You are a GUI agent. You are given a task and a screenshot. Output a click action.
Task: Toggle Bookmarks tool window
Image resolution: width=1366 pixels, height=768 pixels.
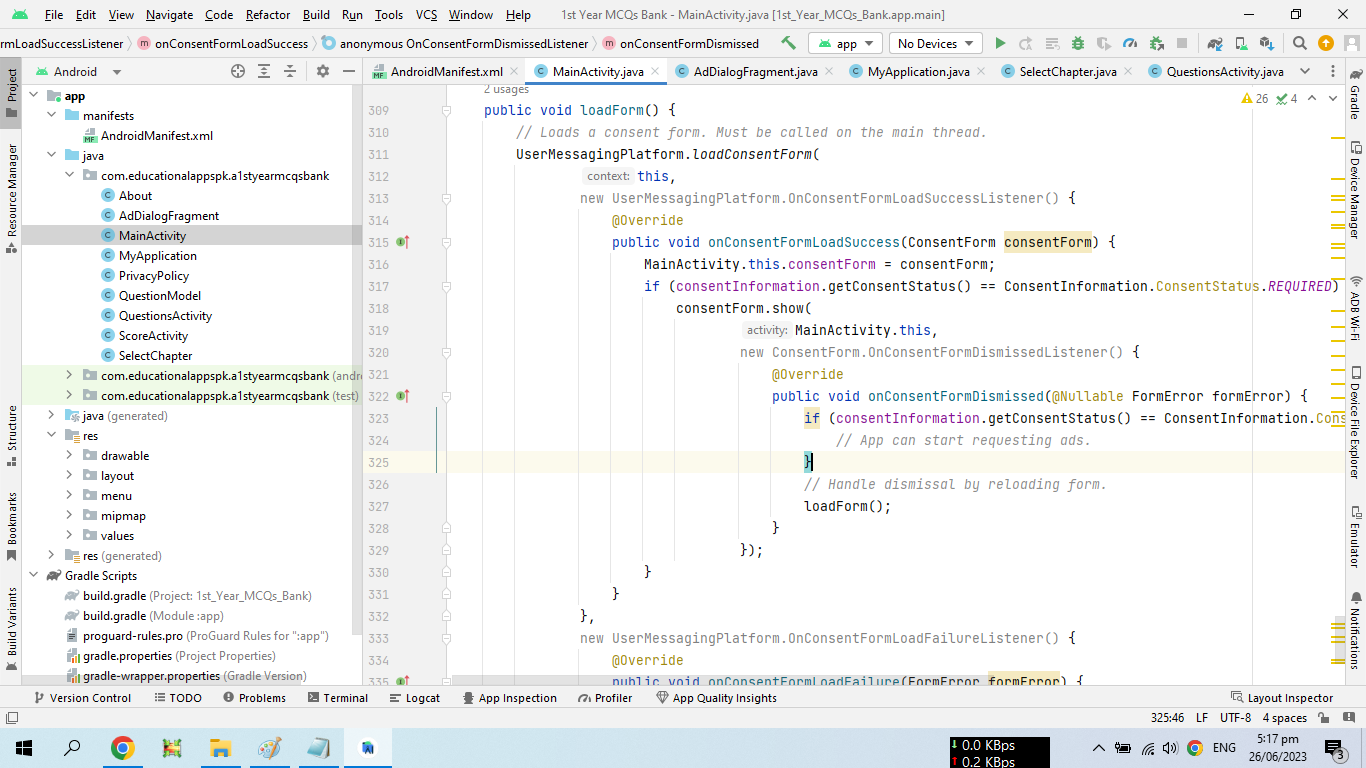[11, 525]
